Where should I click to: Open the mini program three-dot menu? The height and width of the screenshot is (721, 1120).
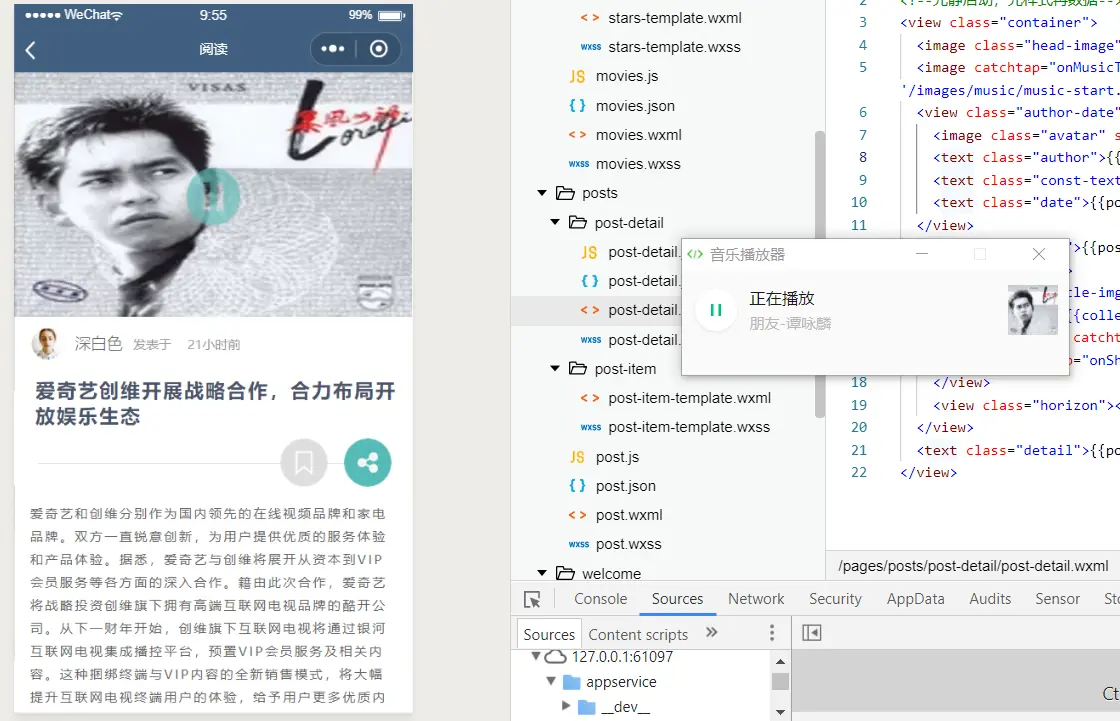333,49
